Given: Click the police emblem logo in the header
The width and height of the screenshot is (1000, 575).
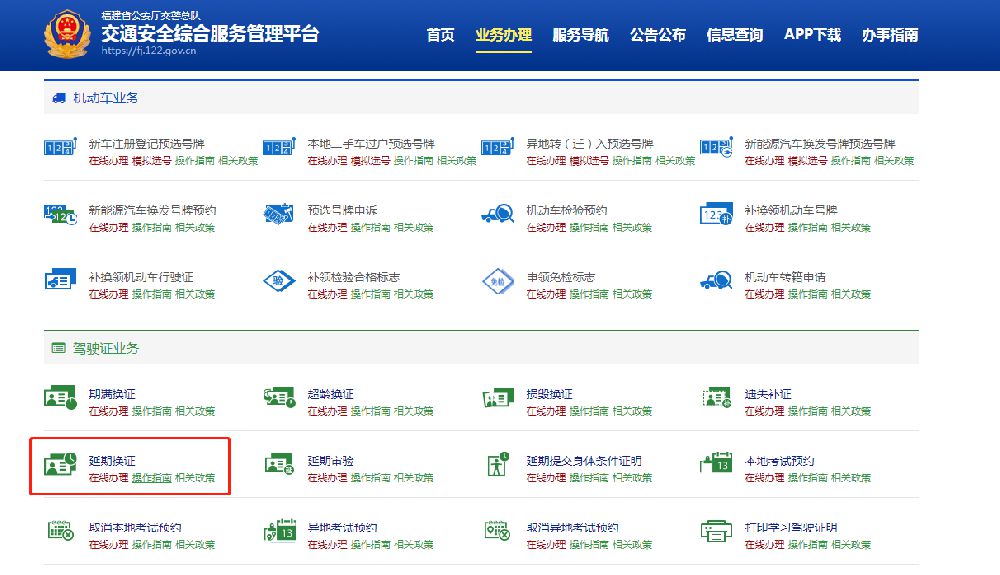Looking at the screenshot, I should tap(66, 34).
